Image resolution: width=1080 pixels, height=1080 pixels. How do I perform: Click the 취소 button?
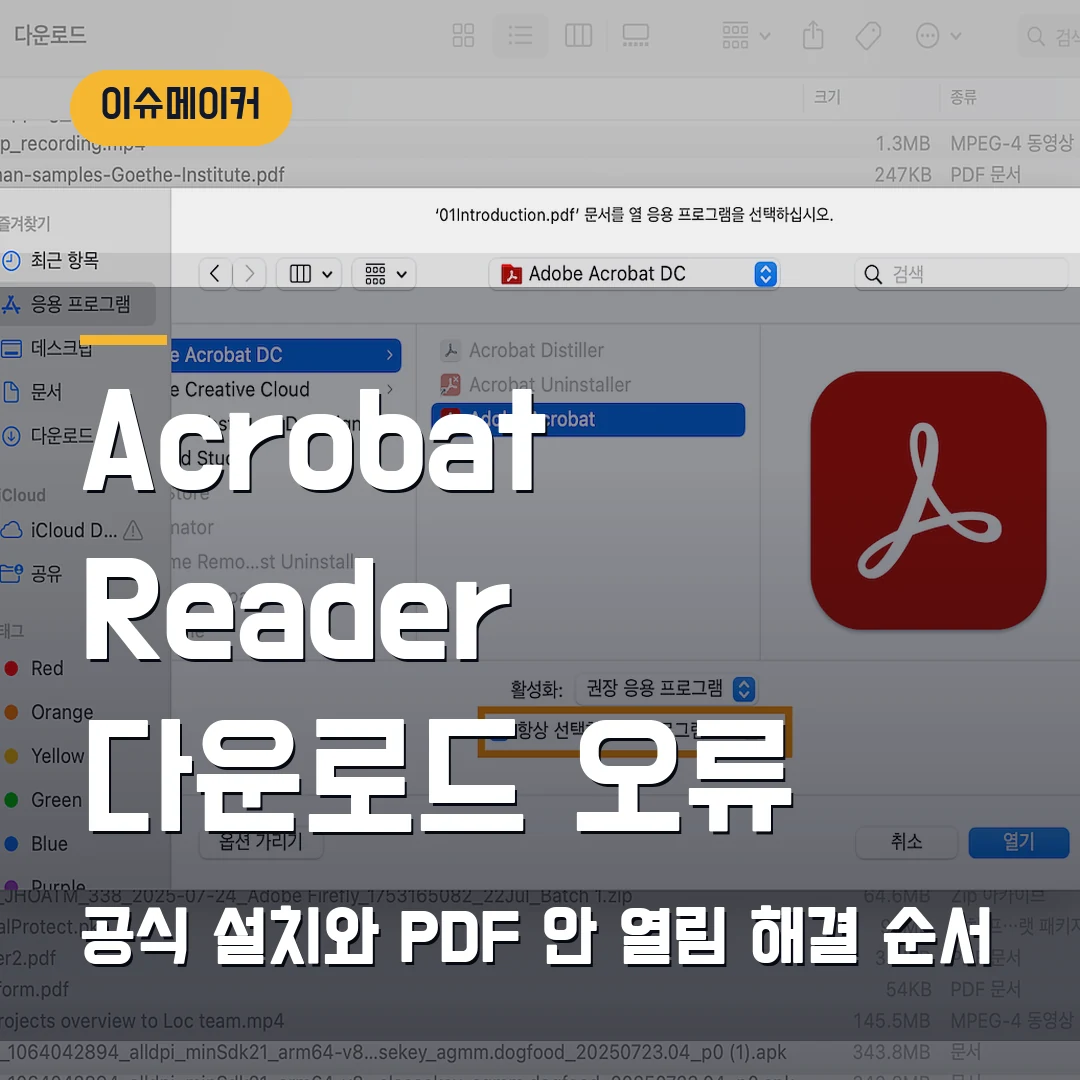point(906,842)
